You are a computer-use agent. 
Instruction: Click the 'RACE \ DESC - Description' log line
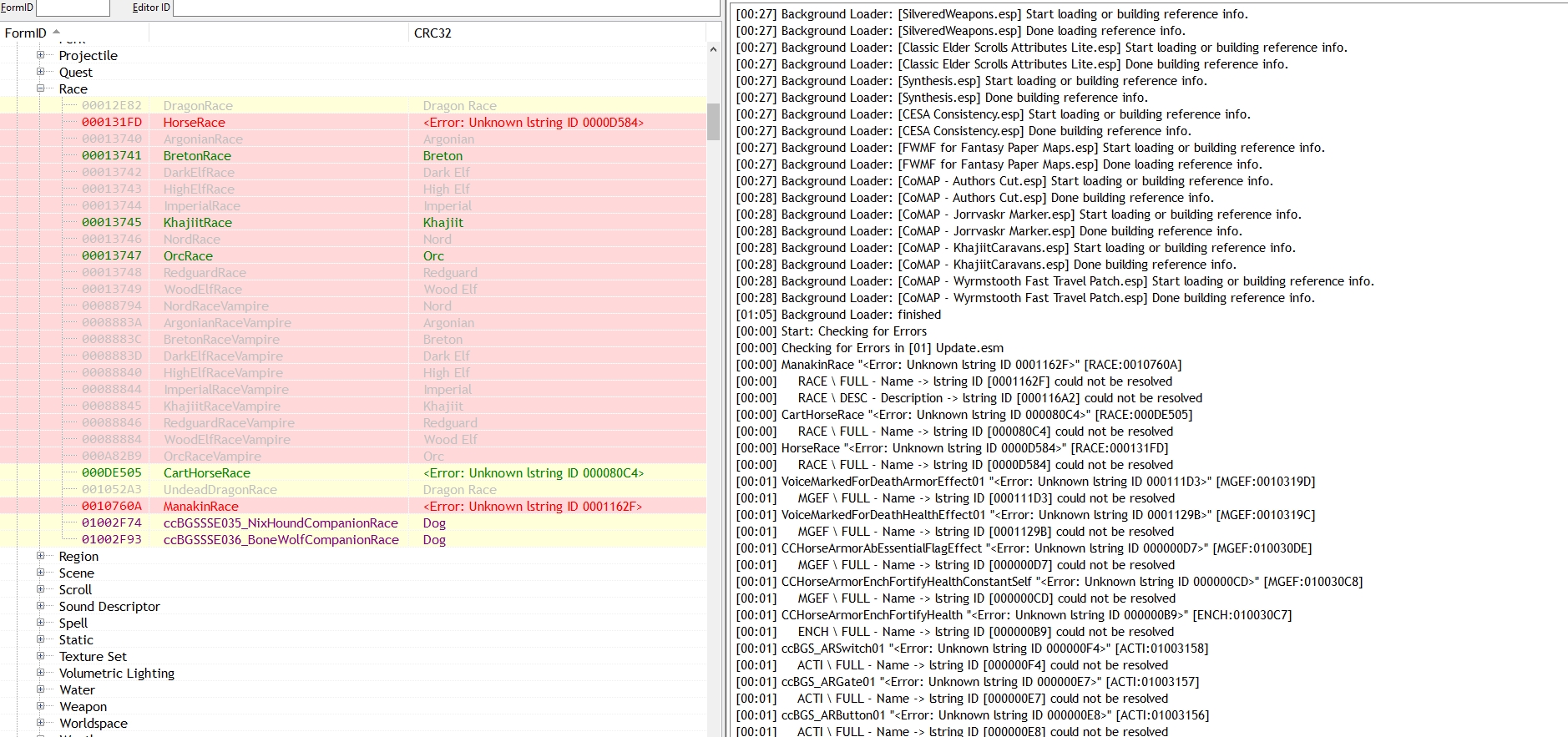click(x=969, y=398)
